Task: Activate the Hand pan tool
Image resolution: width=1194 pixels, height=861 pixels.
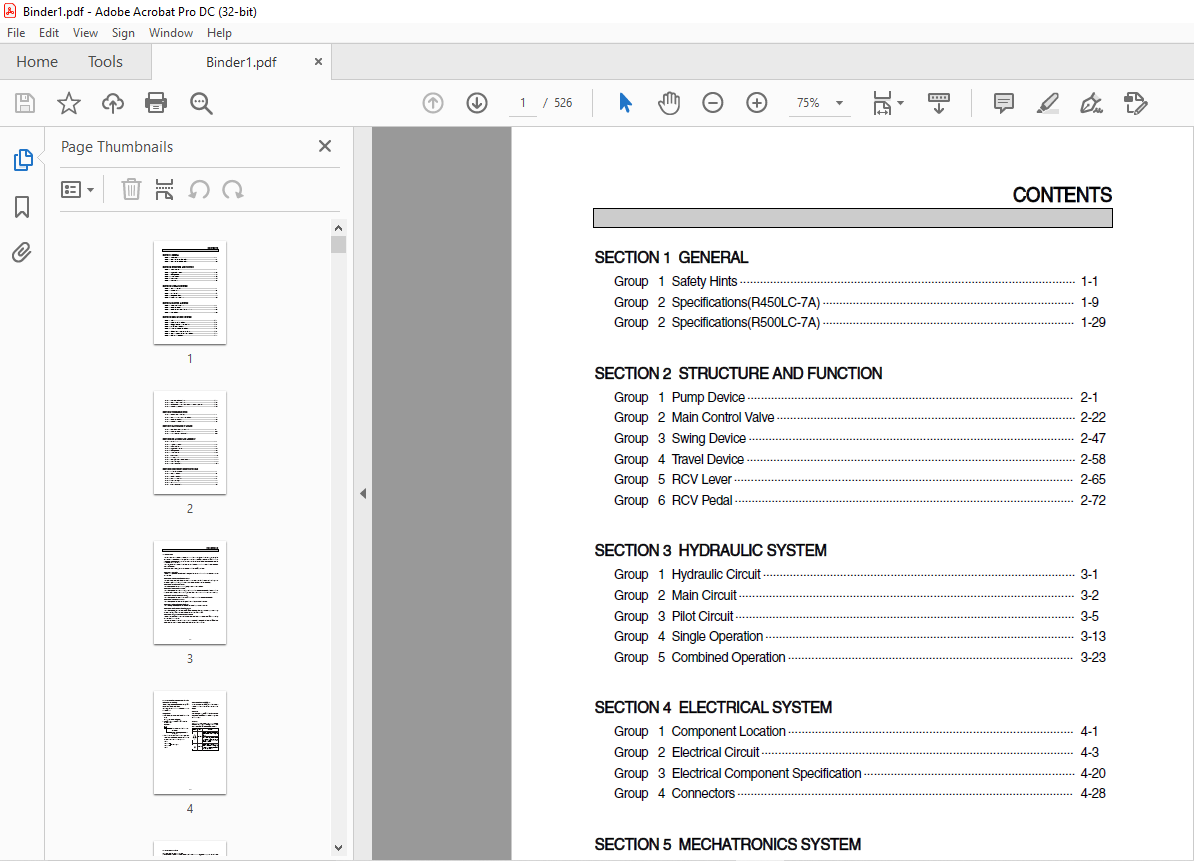Action: click(669, 103)
